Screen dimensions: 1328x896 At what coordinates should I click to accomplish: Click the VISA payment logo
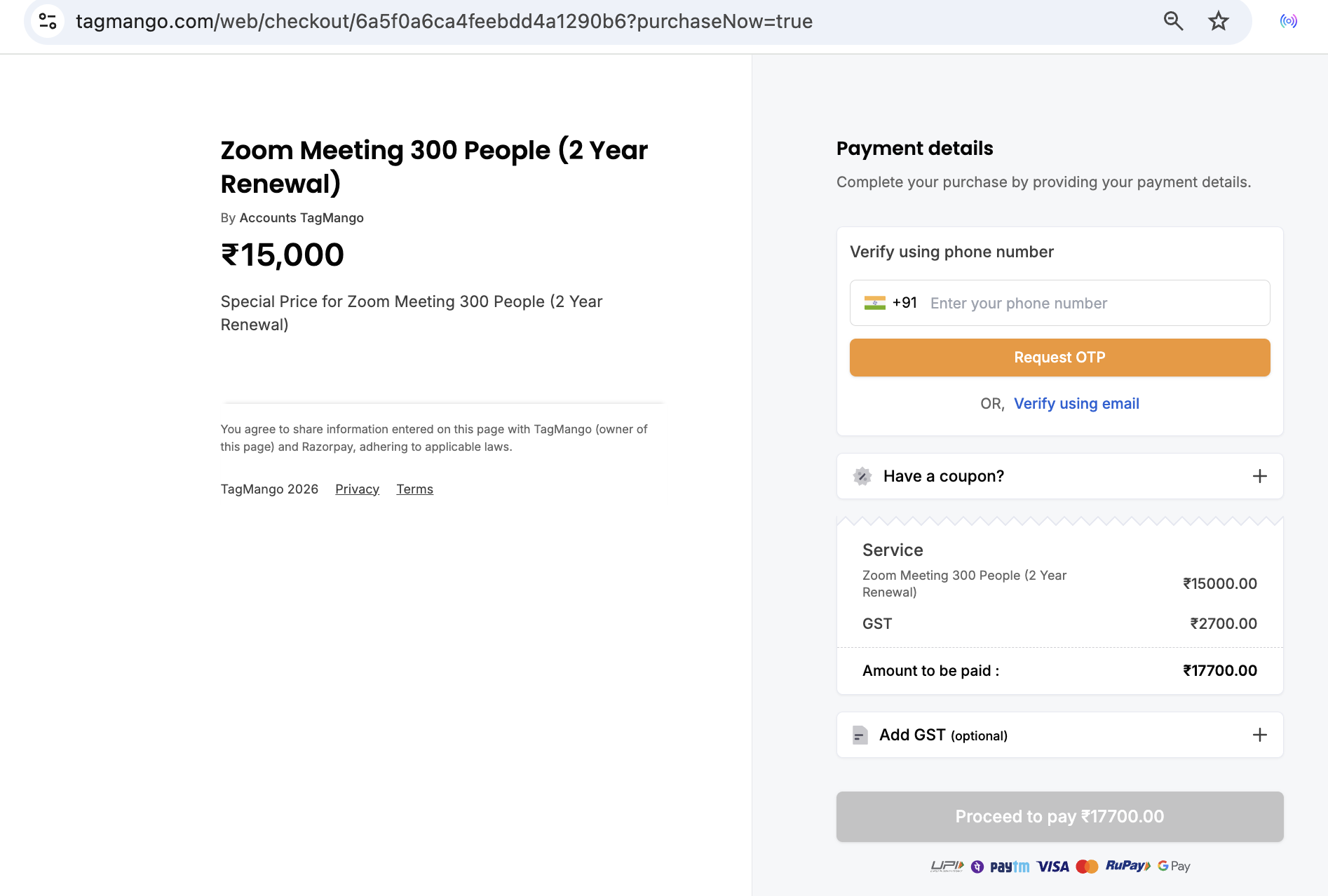[1052, 867]
